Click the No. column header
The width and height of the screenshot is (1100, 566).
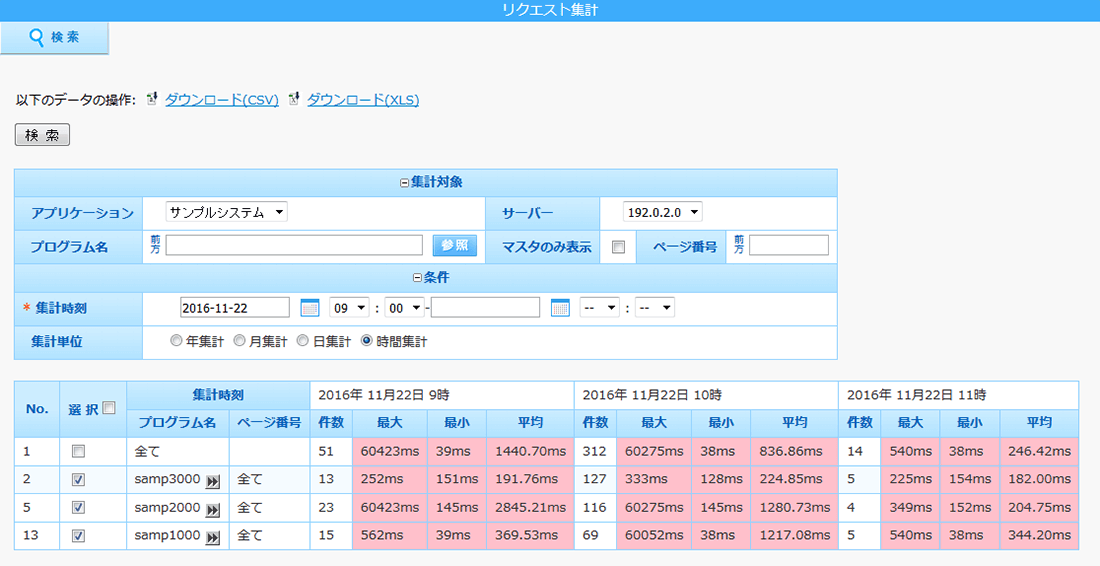click(x=37, y=409)
